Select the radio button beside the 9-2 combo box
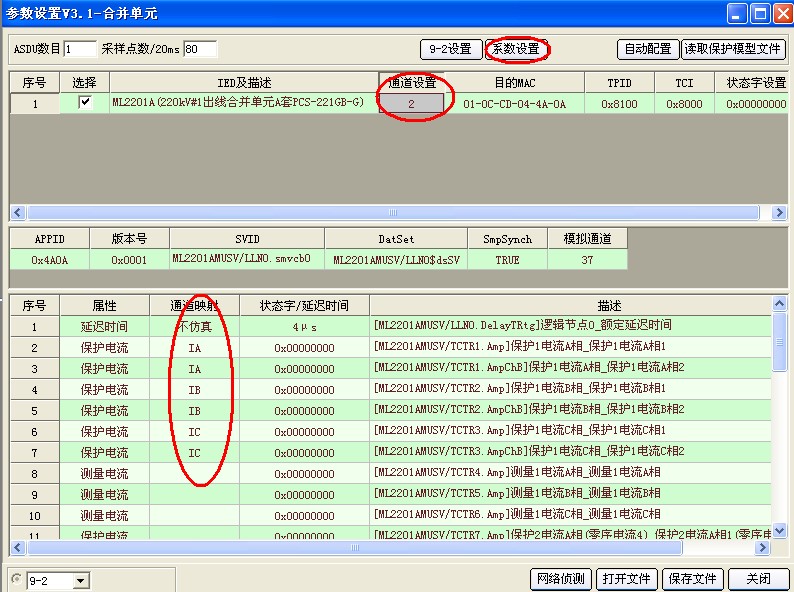Viewport: 794px width, 592px height. pyautogui.click(x=15, y=579)
